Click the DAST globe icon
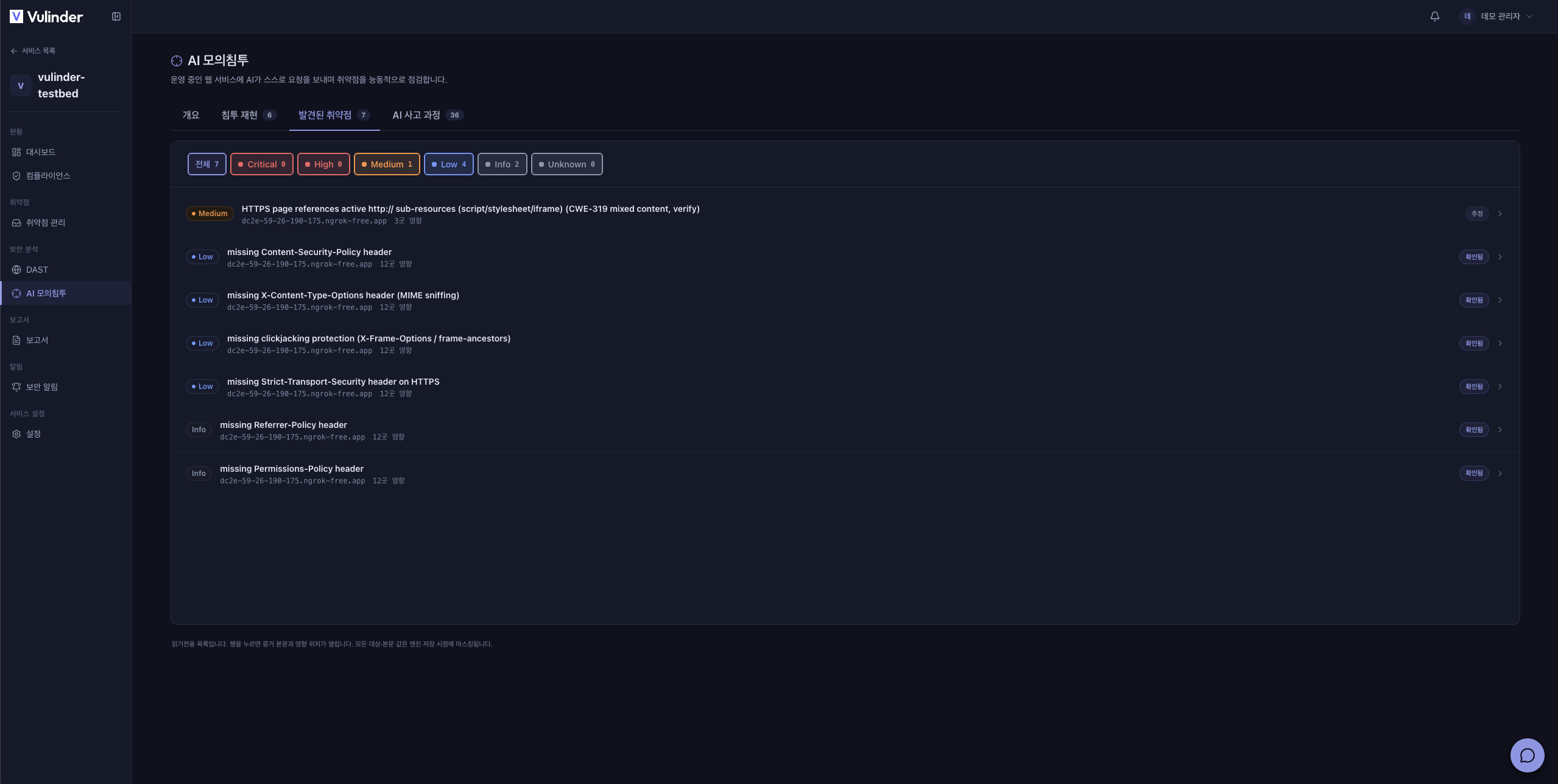This screenshot has width=1558, height=784. (x=16, y=270)
